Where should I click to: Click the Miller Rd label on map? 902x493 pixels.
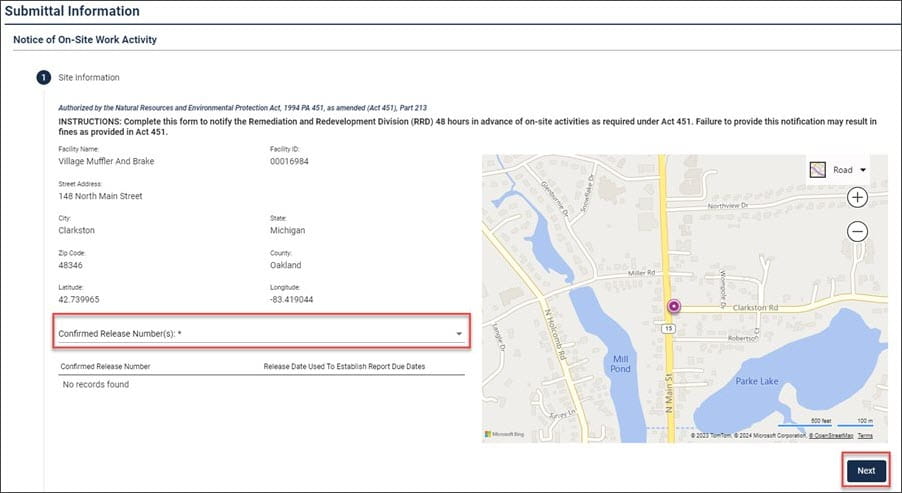(x=641, y=273)
